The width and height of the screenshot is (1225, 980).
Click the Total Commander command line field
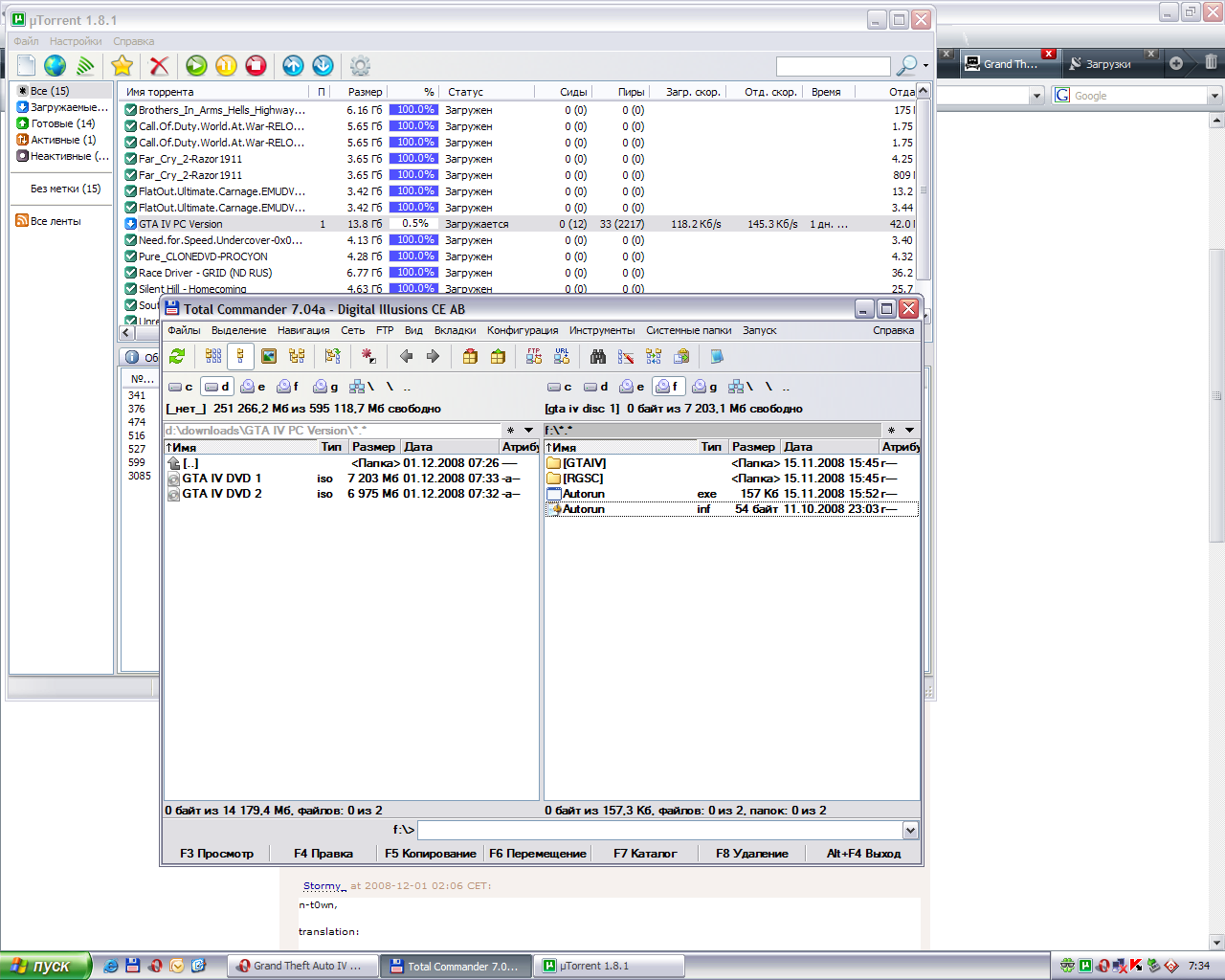click(660, 831)
